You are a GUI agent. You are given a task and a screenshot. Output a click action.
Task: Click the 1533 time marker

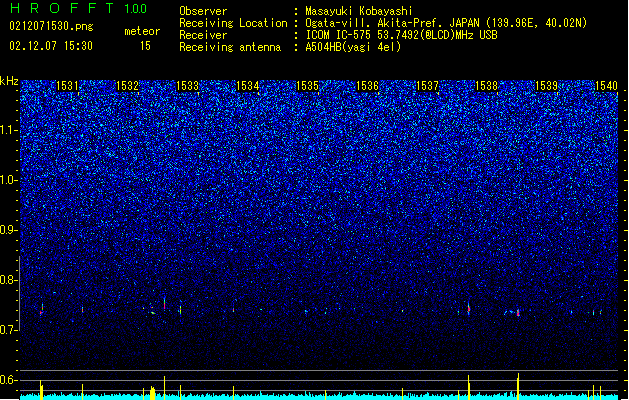pos(187,85)
